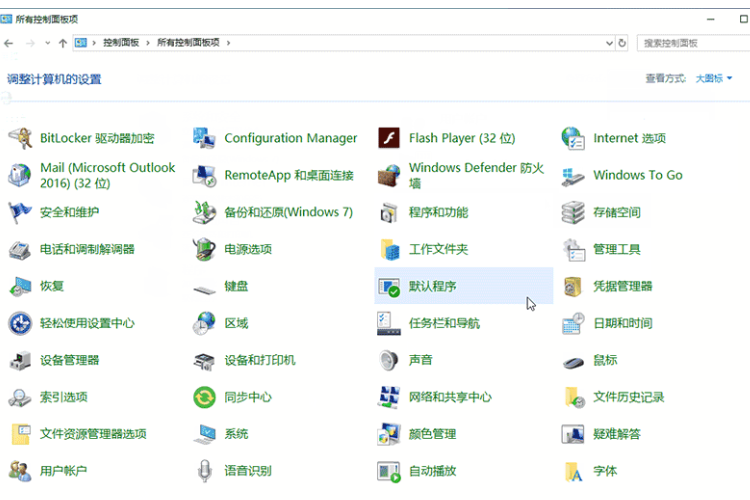Open the 同步中心 green sync icon
This screenshot has width=750, height=500.
(204, 397)
